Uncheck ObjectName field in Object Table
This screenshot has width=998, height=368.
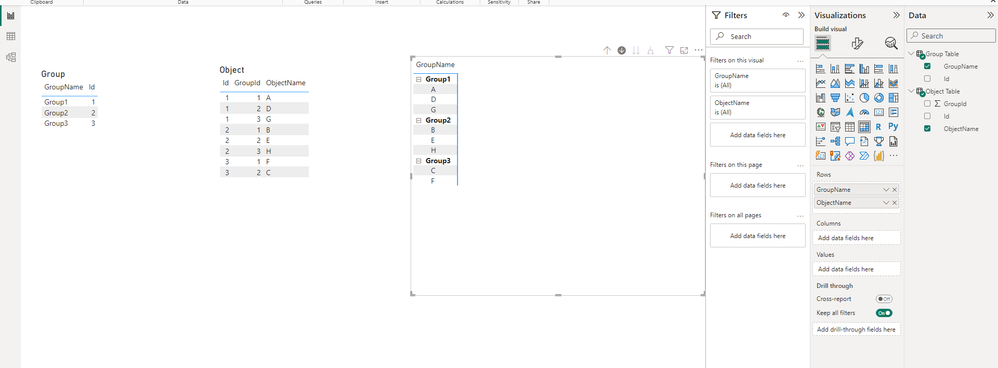[x=927, y=129]
